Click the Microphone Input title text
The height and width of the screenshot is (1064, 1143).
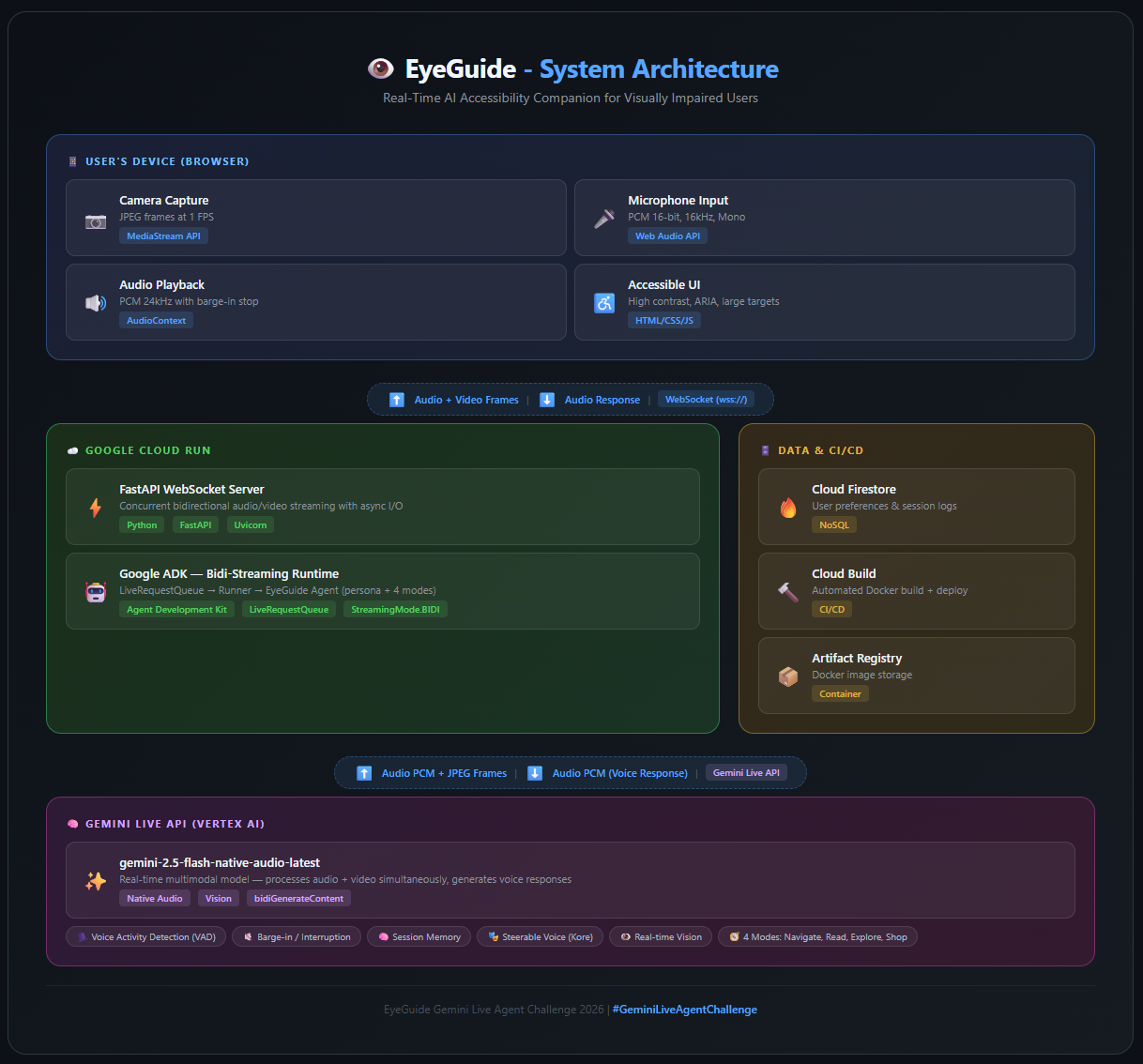[x=678, y=201]
